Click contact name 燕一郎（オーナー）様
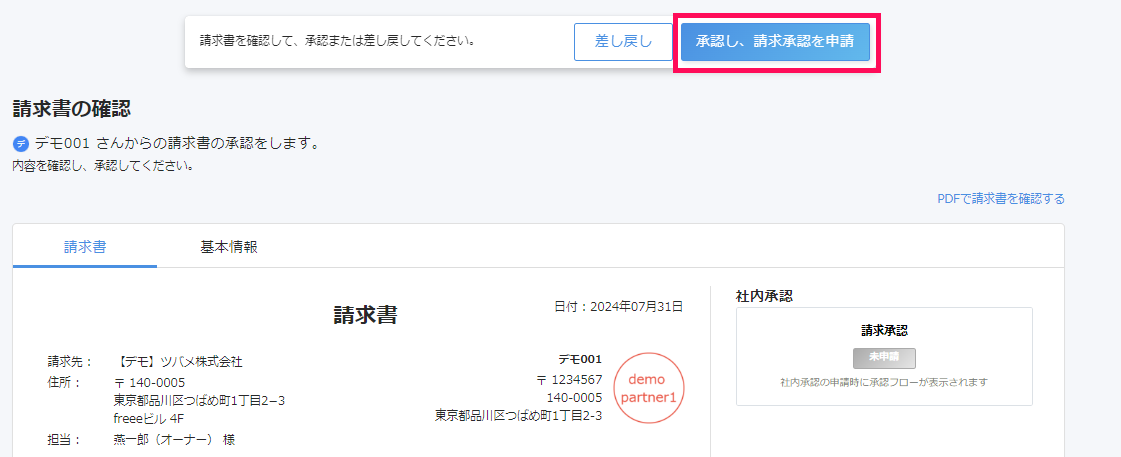The image size is (1121, 457). tap(174, 439)
